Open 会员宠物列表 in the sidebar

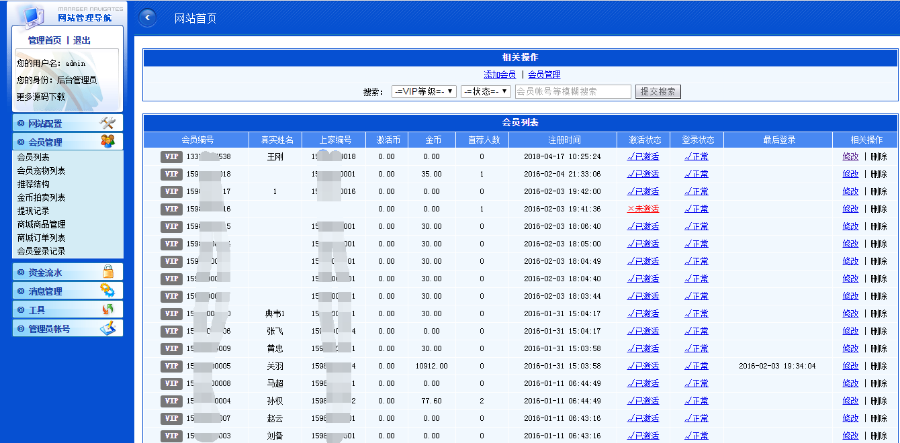tap(41, 171)
